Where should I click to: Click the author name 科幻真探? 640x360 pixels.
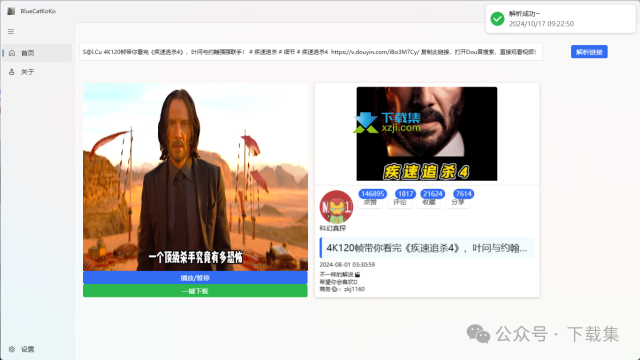pyautogui.click(x=333, y=228)
